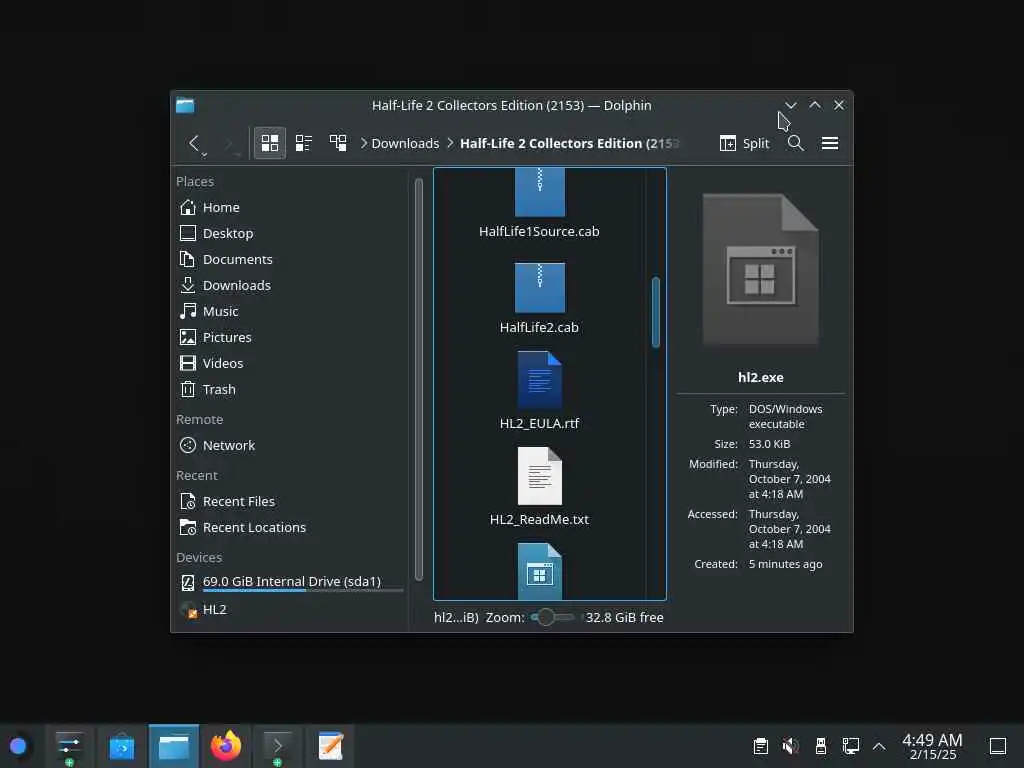Select the HL2_EULA.rtf file icon
1024x768 pixels.
click(539, 380)
